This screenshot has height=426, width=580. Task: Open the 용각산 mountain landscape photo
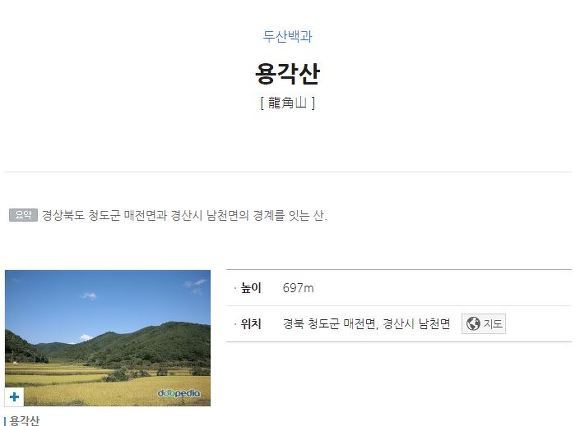[x=108, y=338]
